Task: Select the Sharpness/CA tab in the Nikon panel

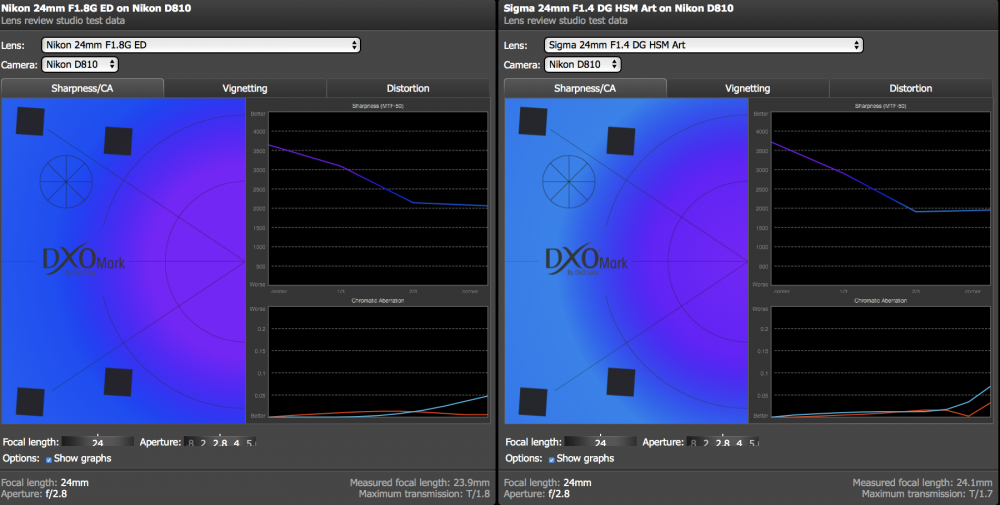Action: pos(82,88)
